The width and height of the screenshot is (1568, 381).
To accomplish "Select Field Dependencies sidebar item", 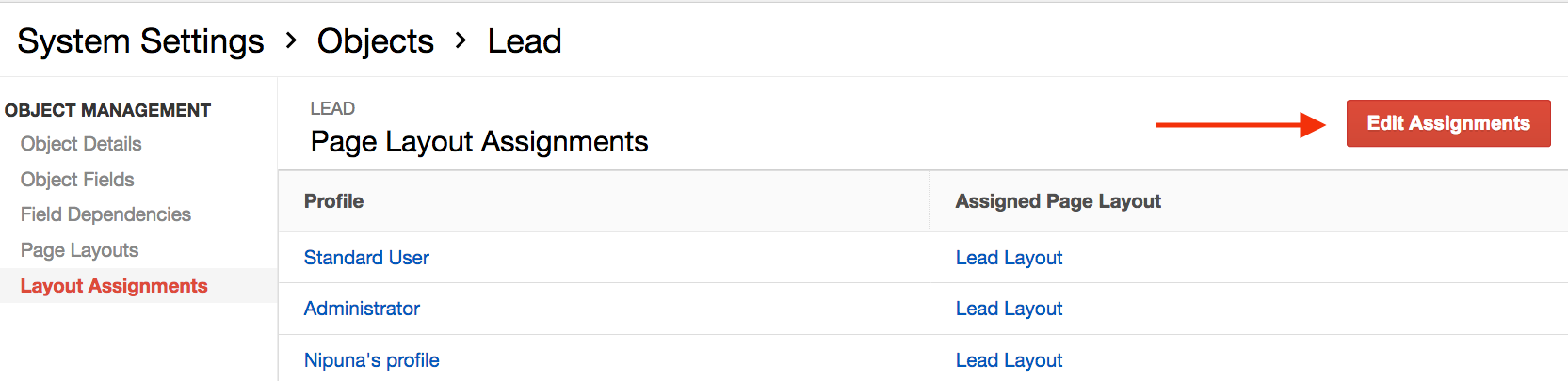I will (x=105, y=214).
